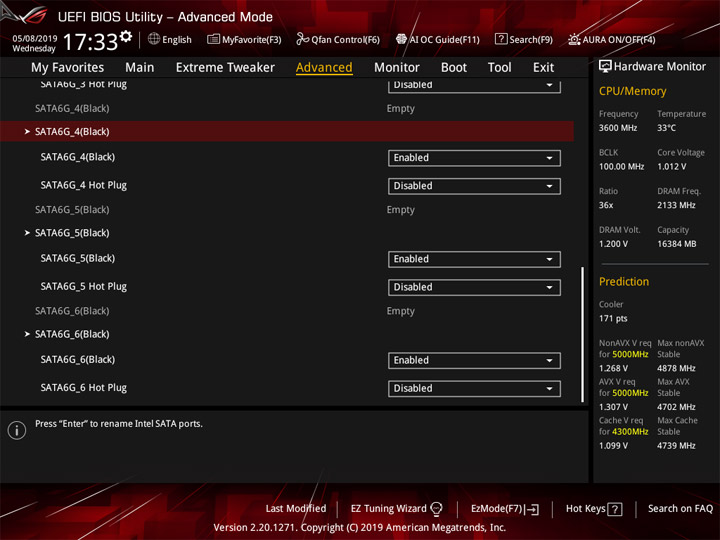Open Qfan Control fan icon
The width and height of the screenshot is (720, 540).
(x=302, y=39)
